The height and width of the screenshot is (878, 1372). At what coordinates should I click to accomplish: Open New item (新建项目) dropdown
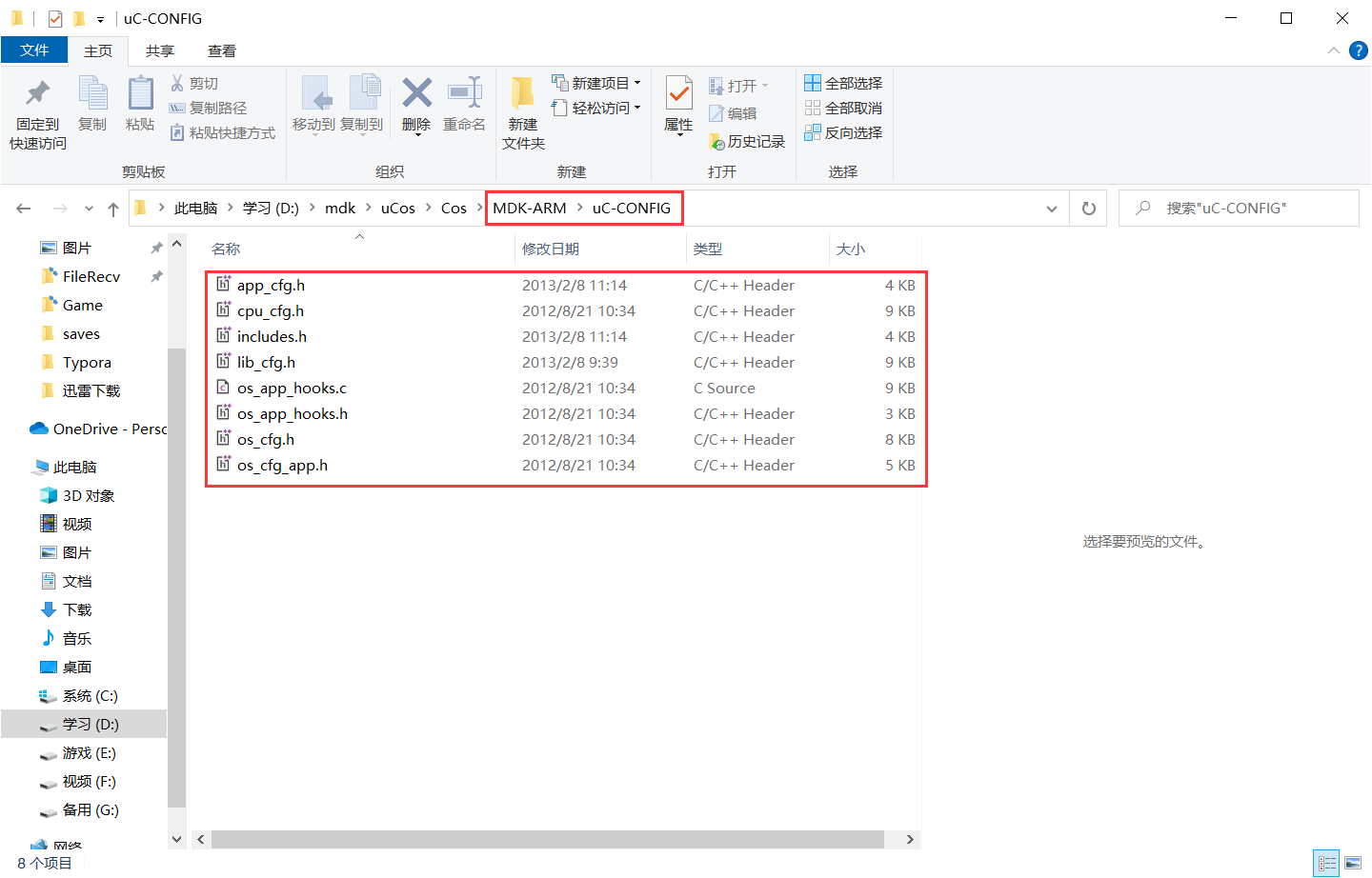pos(596,83)
